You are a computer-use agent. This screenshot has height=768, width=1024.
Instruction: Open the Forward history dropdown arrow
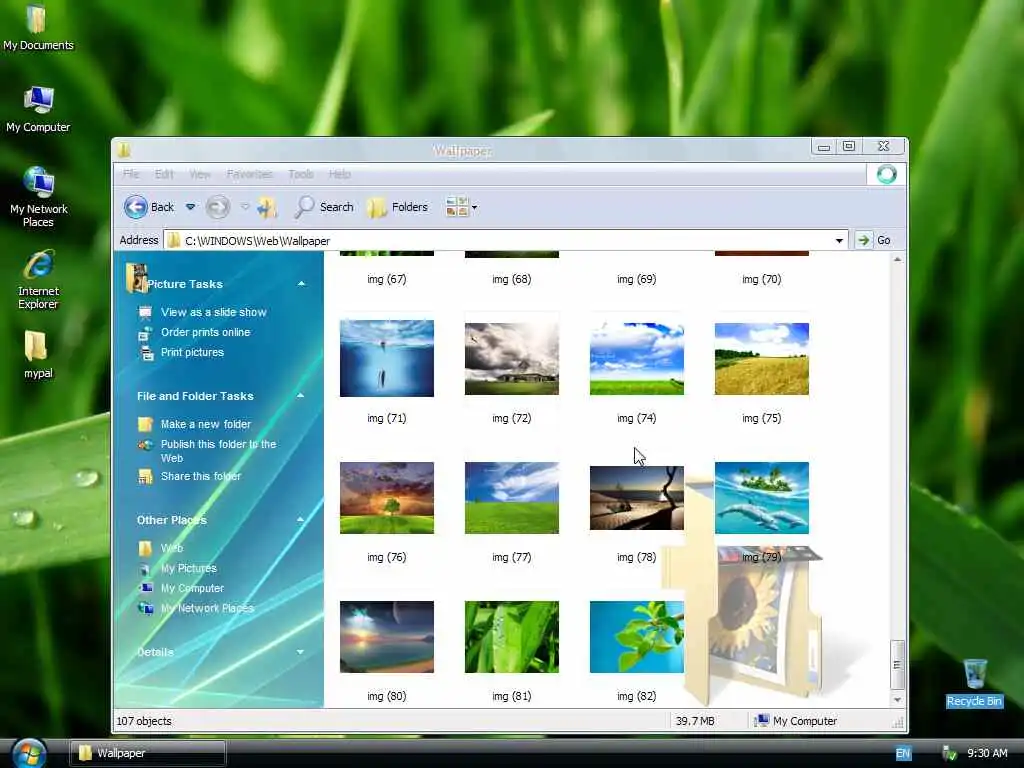(x=245, y=207)
